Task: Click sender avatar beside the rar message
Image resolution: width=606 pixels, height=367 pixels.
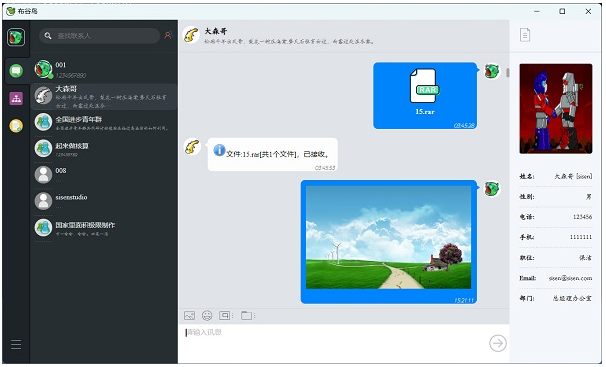Action: pyautogui.click(x=492, y=71)
